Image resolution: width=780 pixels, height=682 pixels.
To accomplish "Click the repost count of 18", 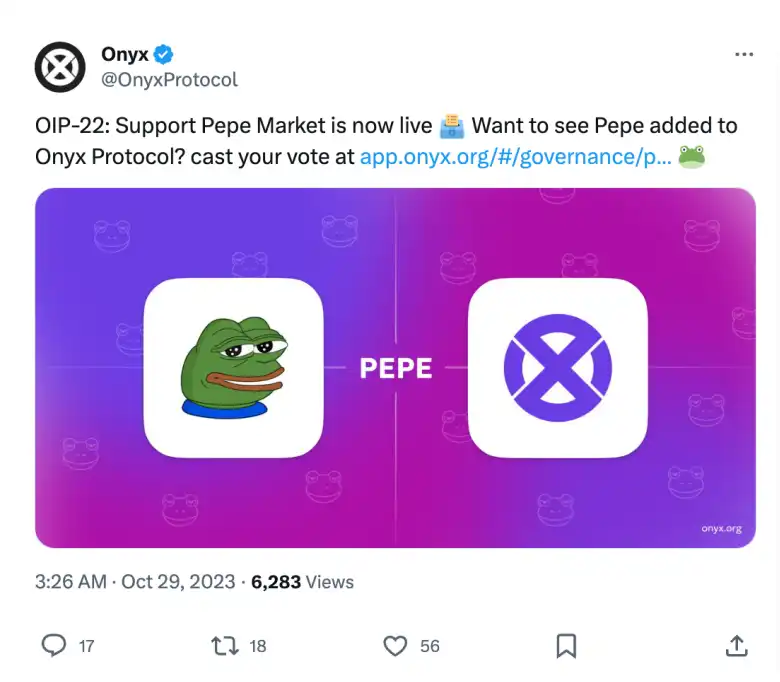I will click(x=258, y=646).
